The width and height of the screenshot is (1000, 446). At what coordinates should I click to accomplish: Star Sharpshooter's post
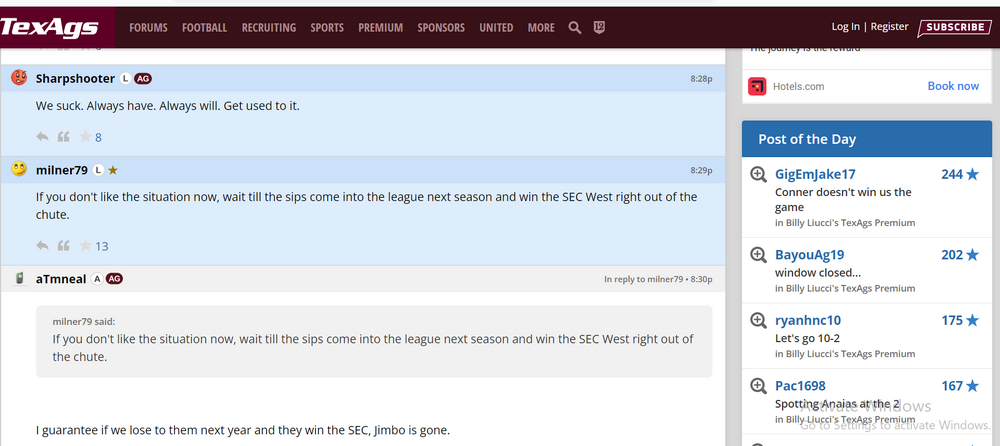(x=86, y=137)
